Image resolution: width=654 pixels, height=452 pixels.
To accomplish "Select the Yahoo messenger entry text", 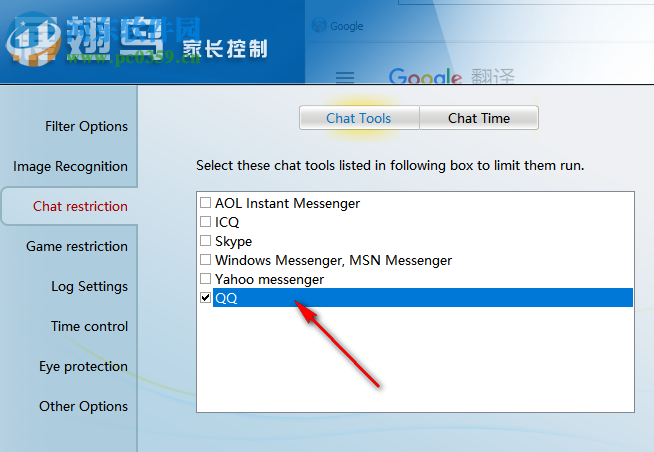I will (269, 279).
